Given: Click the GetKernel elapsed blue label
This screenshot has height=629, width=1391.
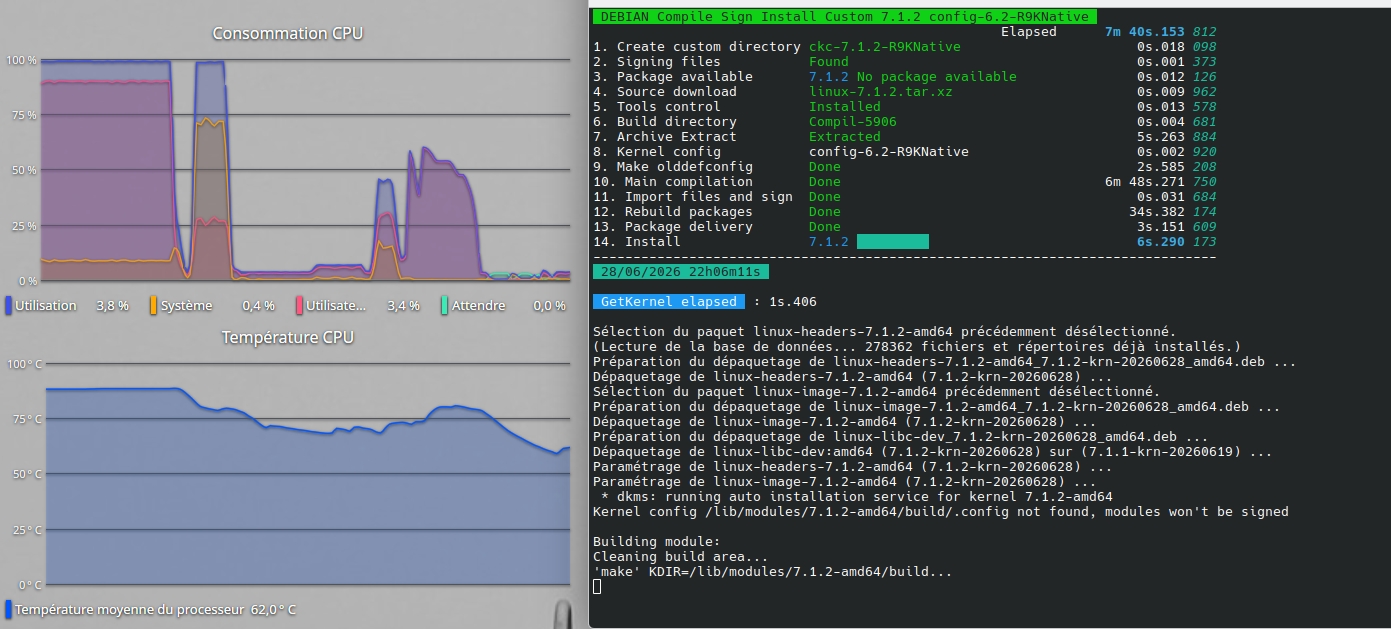Looking at the screenshot, I should [x=668, y=301].
